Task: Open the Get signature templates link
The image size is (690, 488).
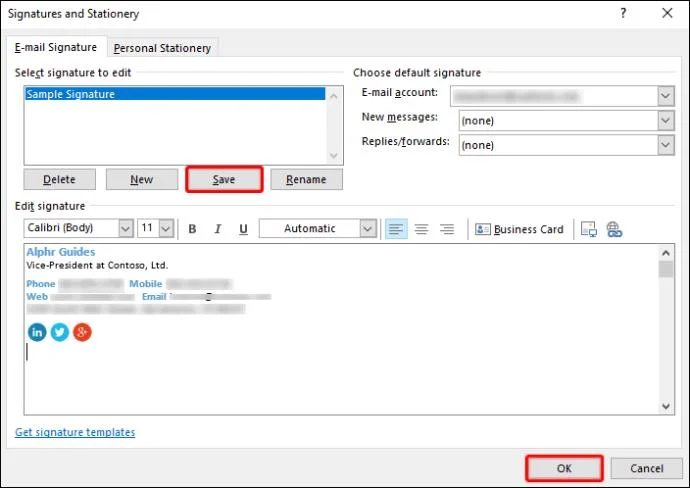Action: click(x=75, y=432)
